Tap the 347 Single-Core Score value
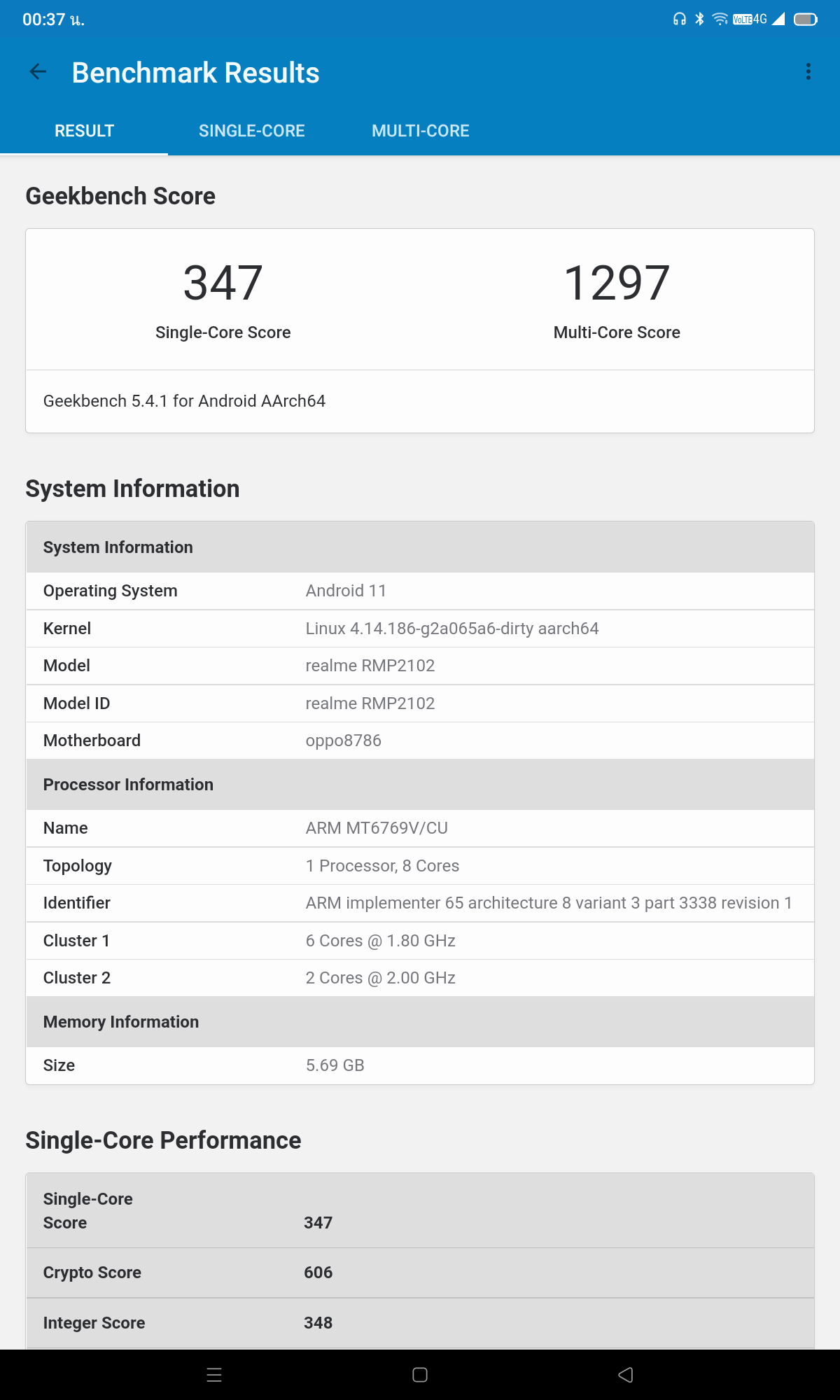Image resolution: width=840 pixels, height=1400 pixels. click(x=223, y=283)
